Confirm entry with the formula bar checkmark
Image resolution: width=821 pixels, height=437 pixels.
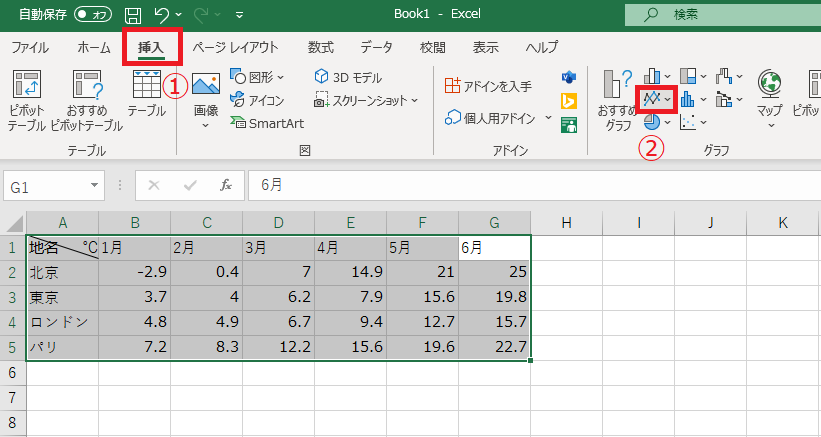click(x=190, y=185)
